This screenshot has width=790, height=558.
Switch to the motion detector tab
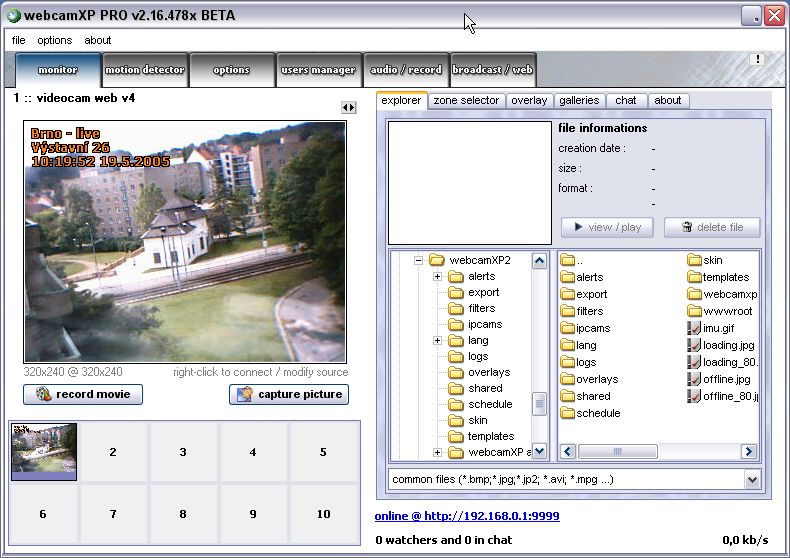[x=145, y=69]
